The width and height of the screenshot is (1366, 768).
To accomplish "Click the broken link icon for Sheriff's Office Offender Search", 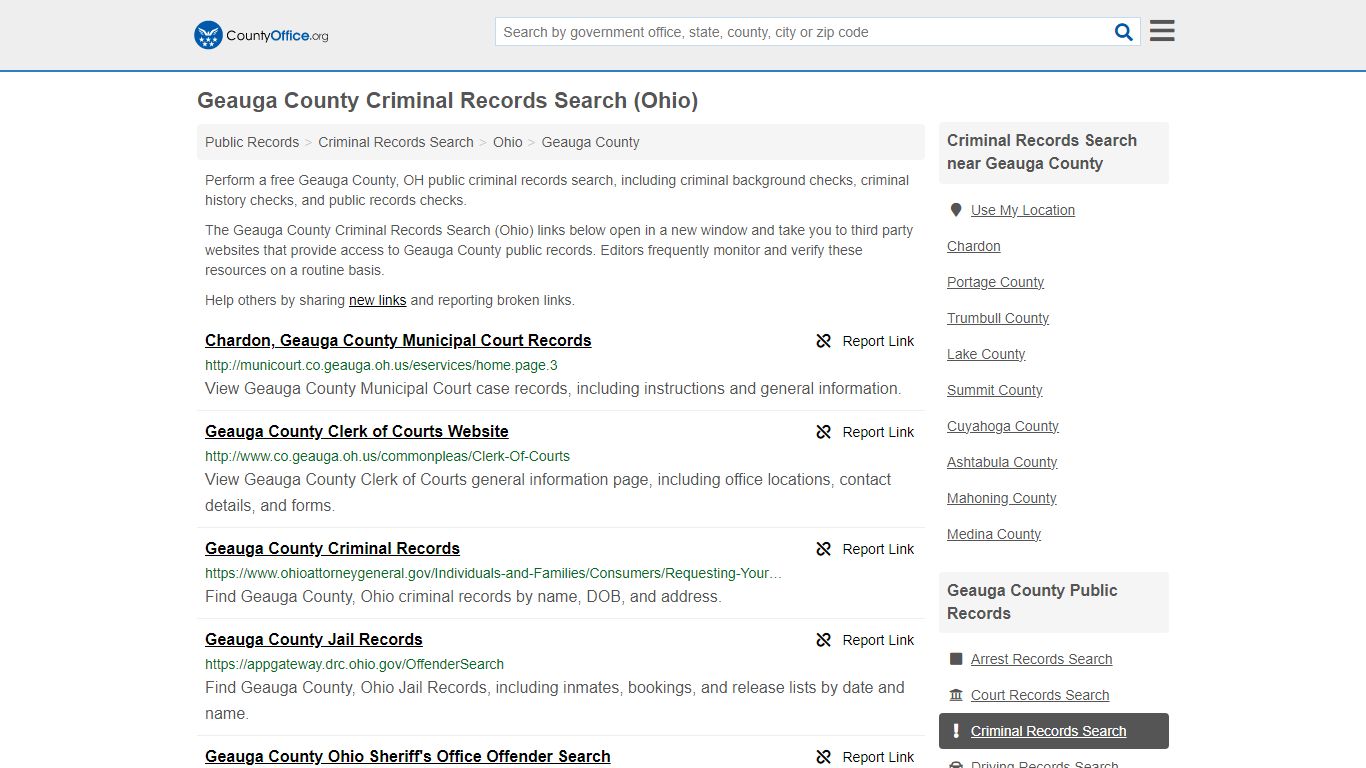I will pos(824,757).
